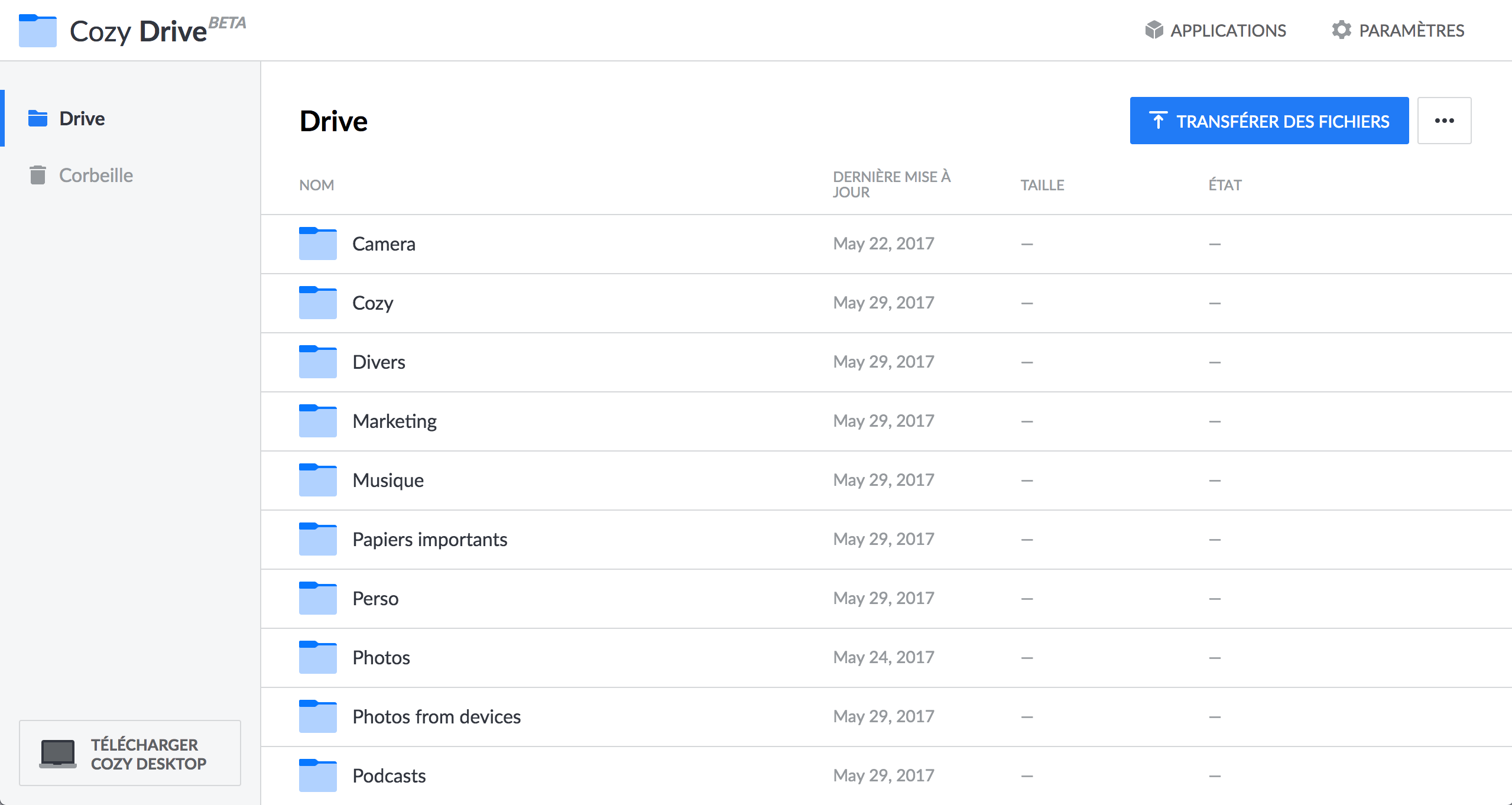Open the three-dots more options menu
1512x805 pixels.
click(1443, 121)
